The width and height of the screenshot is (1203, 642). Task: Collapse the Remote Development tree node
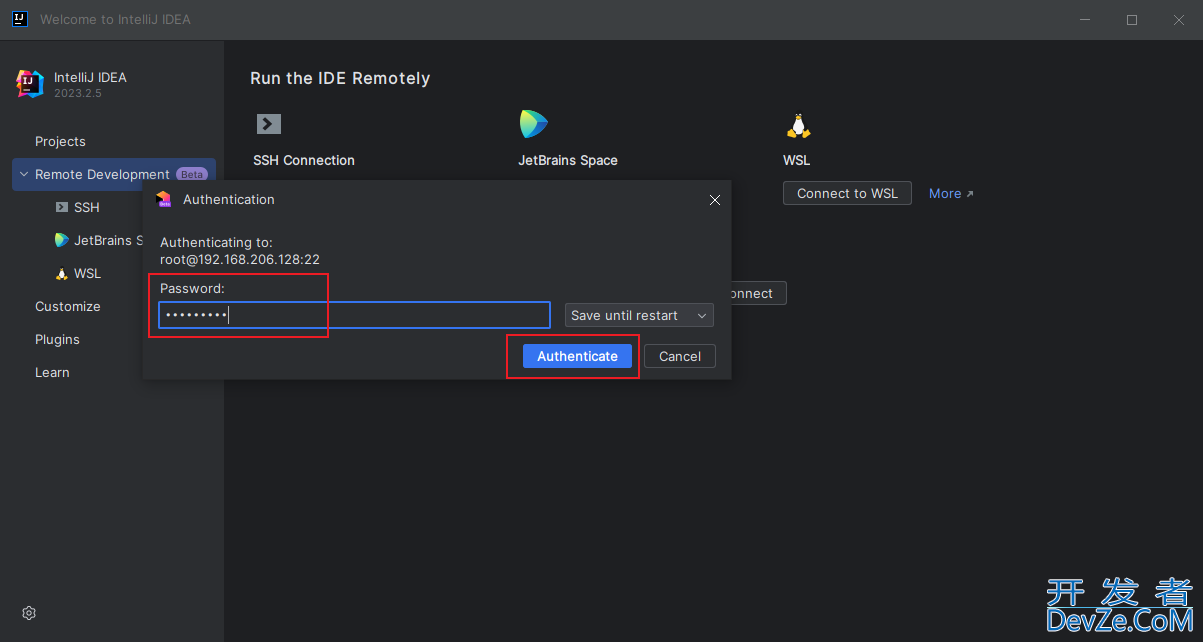pyautogui.click(x=24, y=174)
